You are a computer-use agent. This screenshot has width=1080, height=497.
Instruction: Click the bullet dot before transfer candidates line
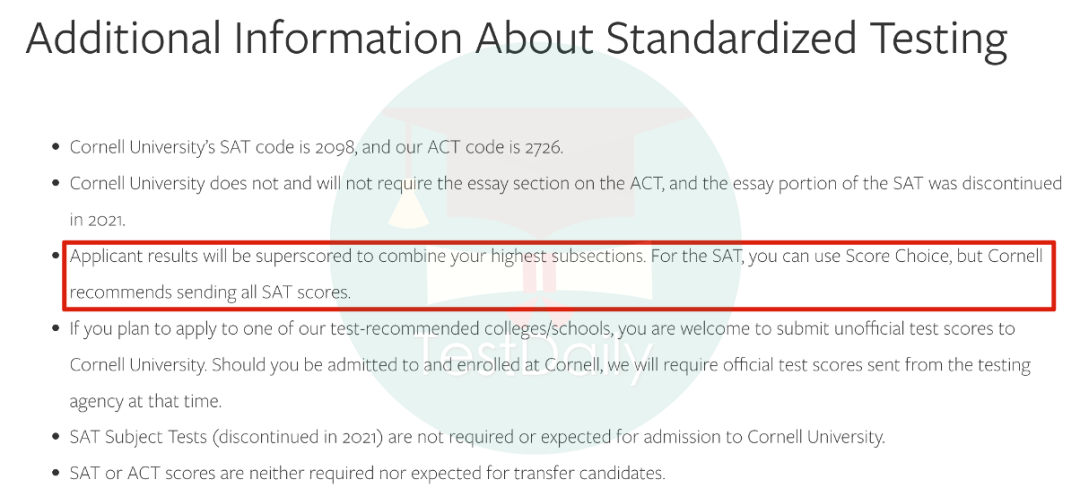56,474
